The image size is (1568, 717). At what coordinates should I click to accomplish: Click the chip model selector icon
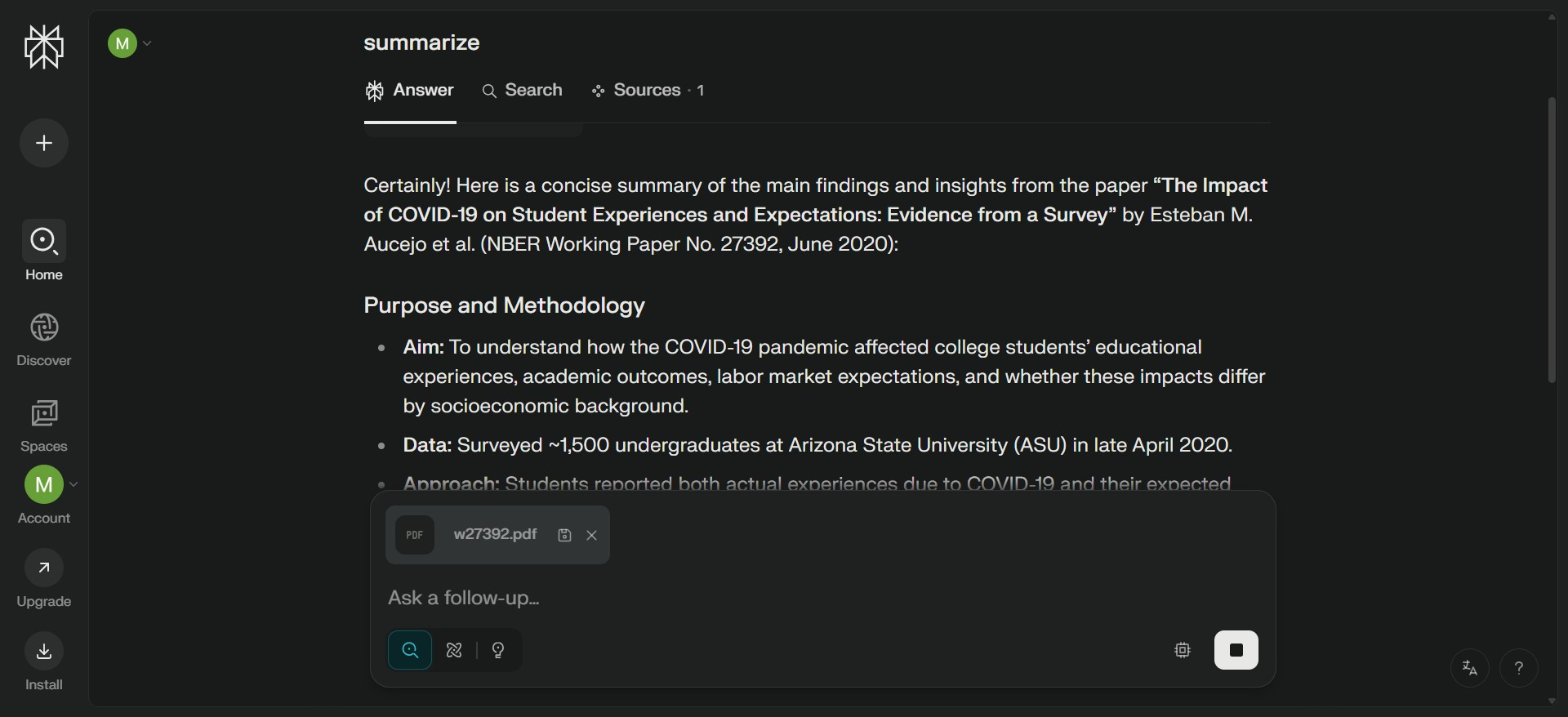pos(1183,650)
